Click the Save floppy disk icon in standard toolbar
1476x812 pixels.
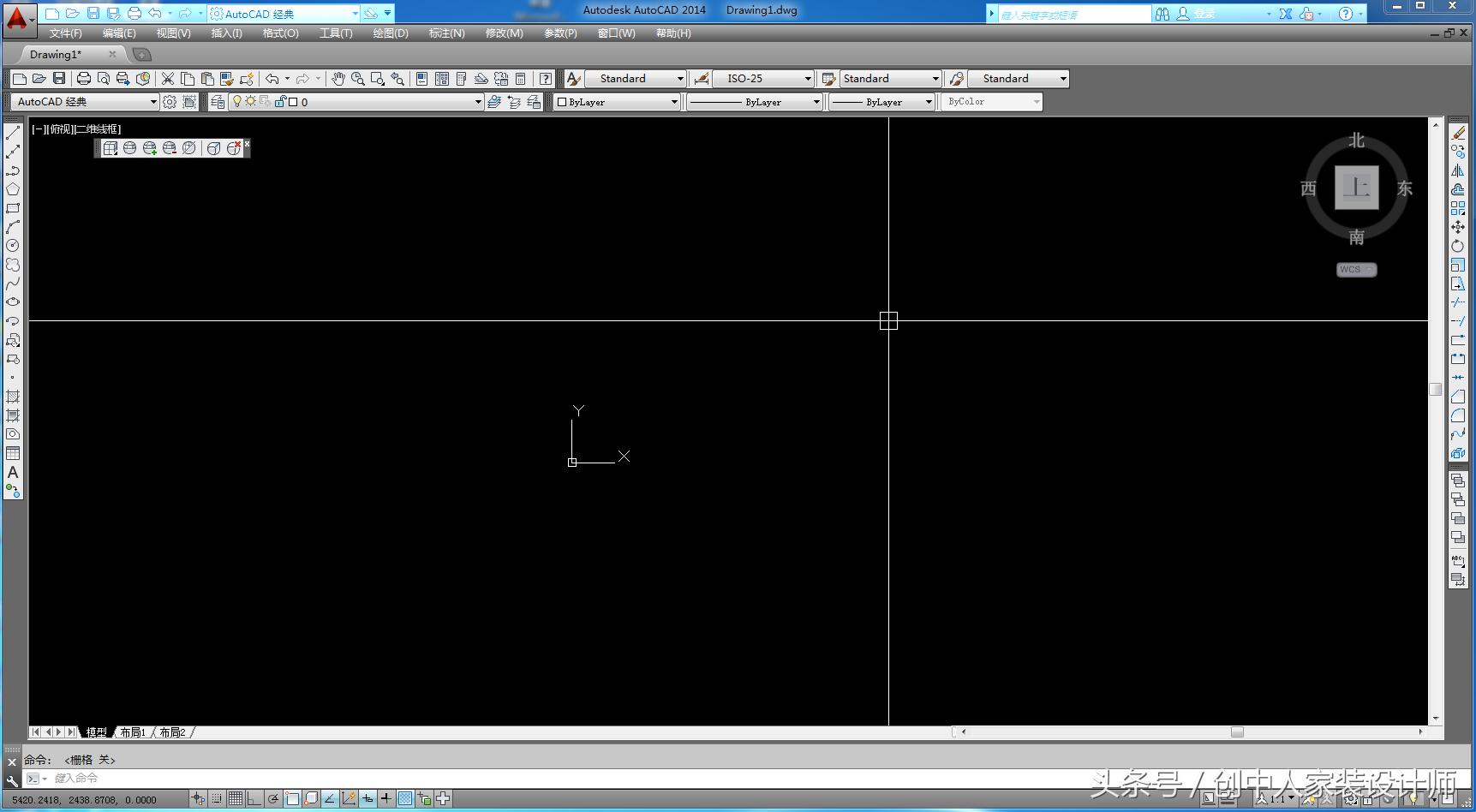tap(59, 79)
